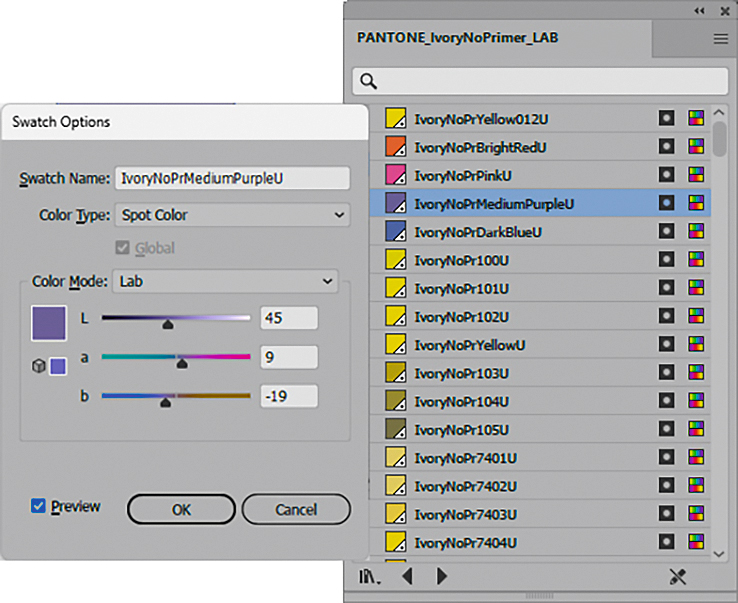Select the IvoryNoPr100U swatch name
Viewport: 738px width, 603px height.
pyautogui.click(x=461, y=260)
